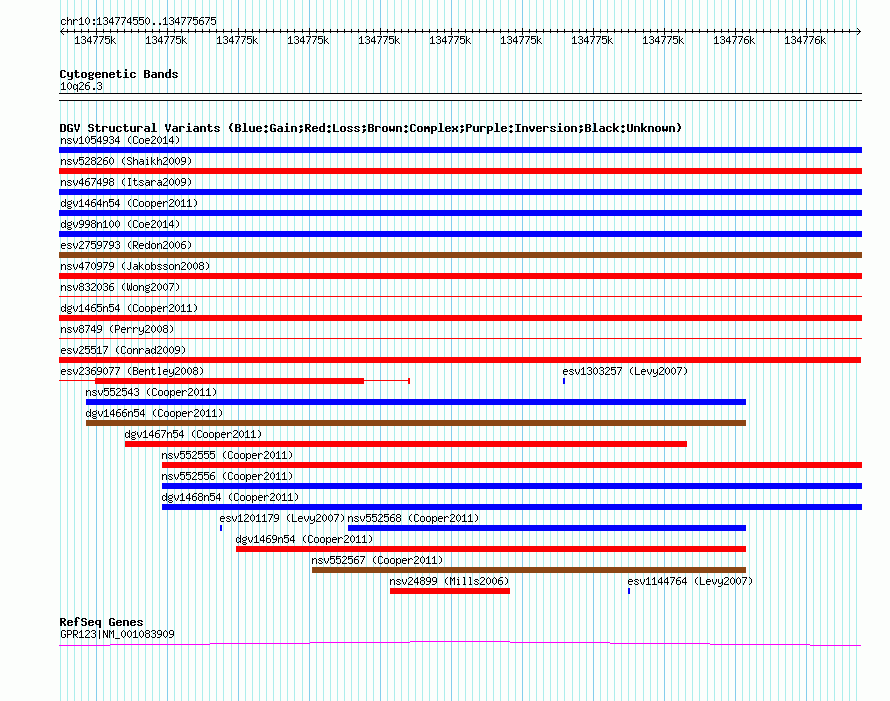Select esv1144764 (Levy2007) label

pos(690,581)
